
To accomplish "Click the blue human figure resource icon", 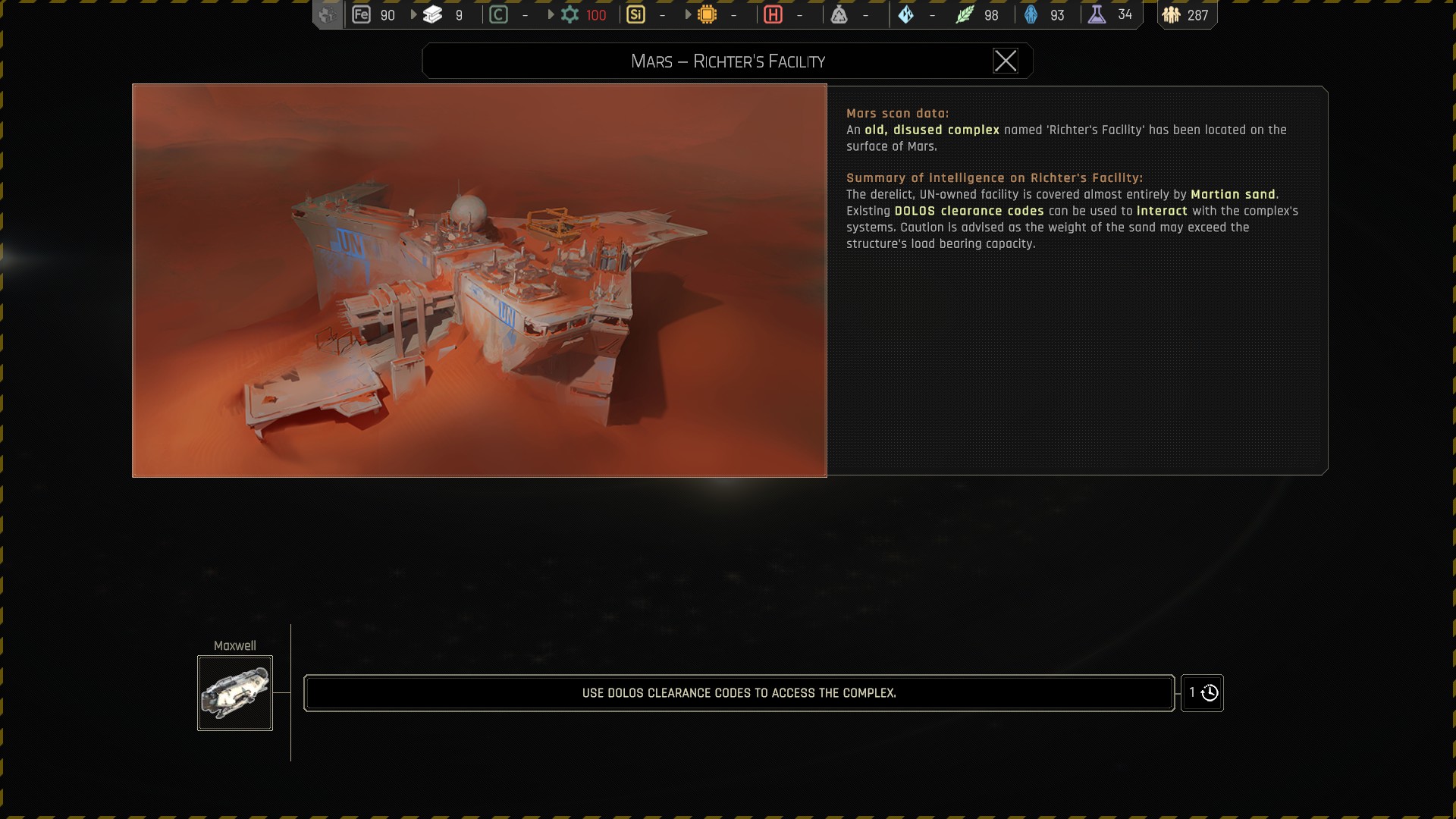I will point(1031,14).
